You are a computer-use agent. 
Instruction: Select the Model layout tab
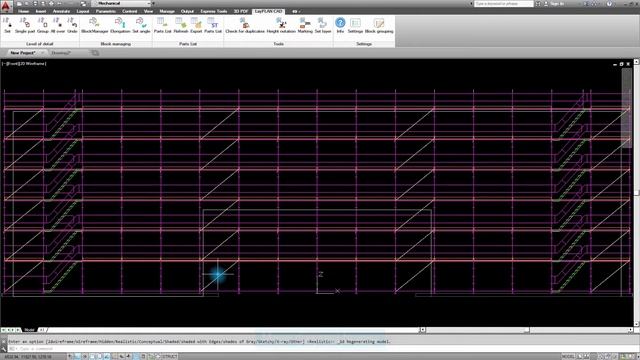point(29,330)
